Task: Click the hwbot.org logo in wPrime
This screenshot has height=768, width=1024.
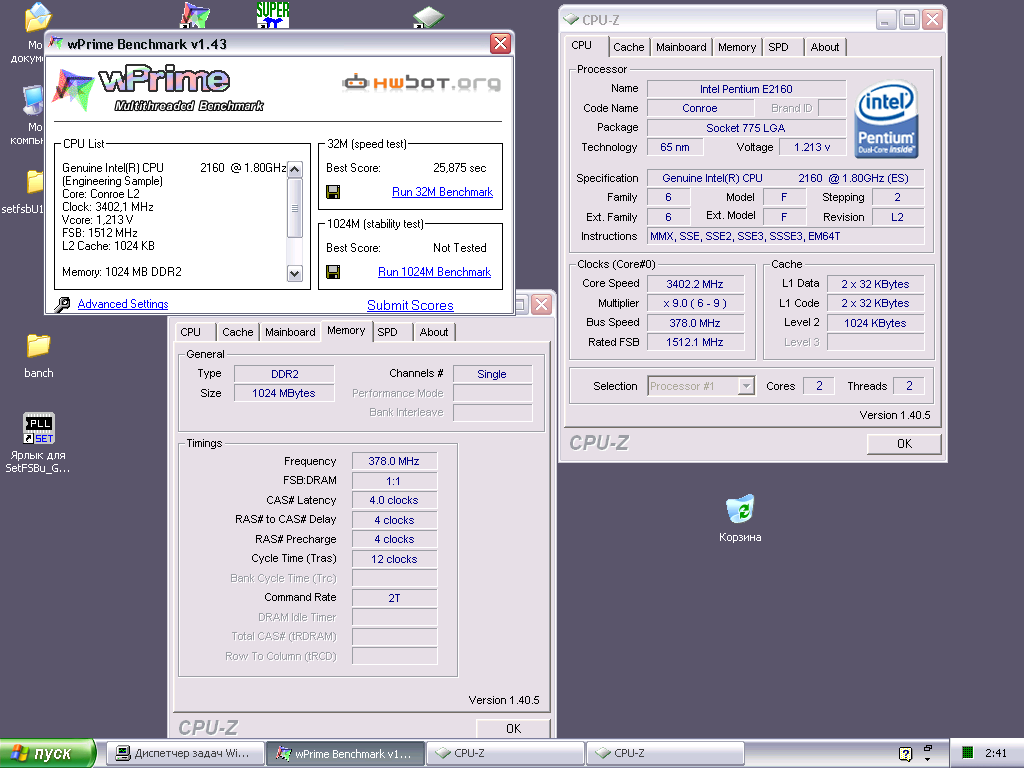Action: (421, 83)
